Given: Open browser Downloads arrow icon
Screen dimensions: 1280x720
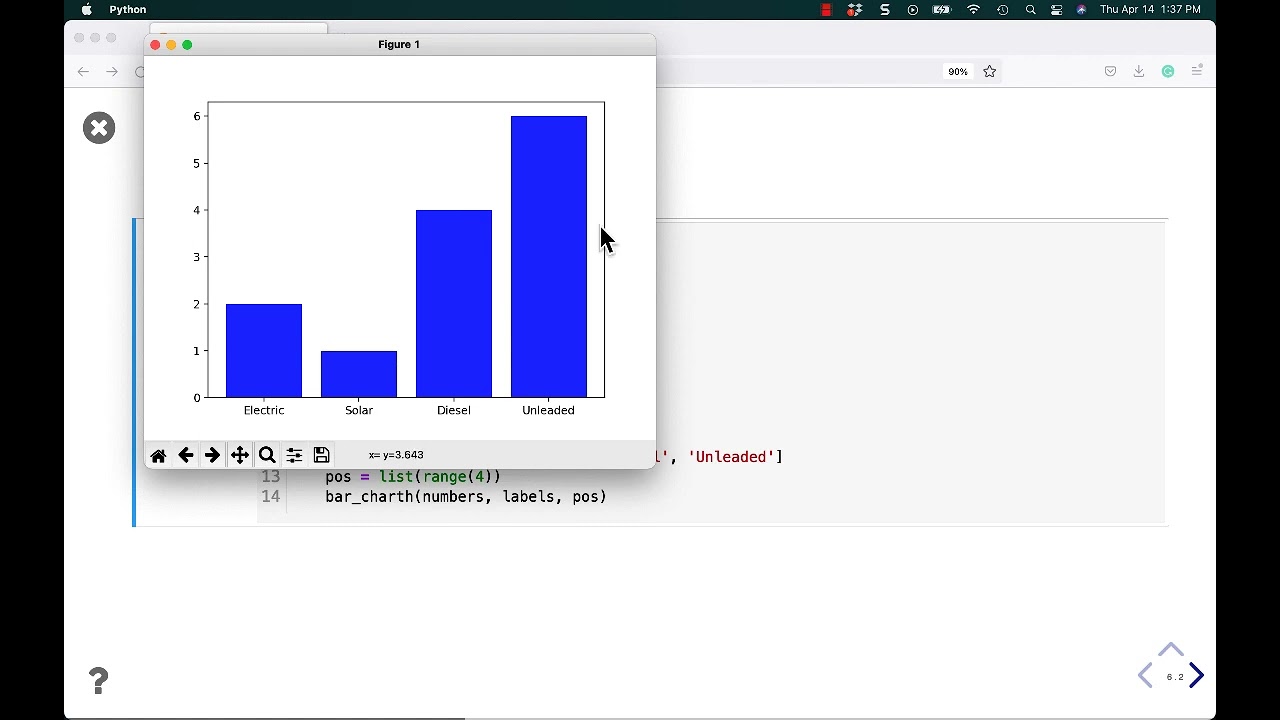Looking at the screenshot, I should click(1138, 71).
